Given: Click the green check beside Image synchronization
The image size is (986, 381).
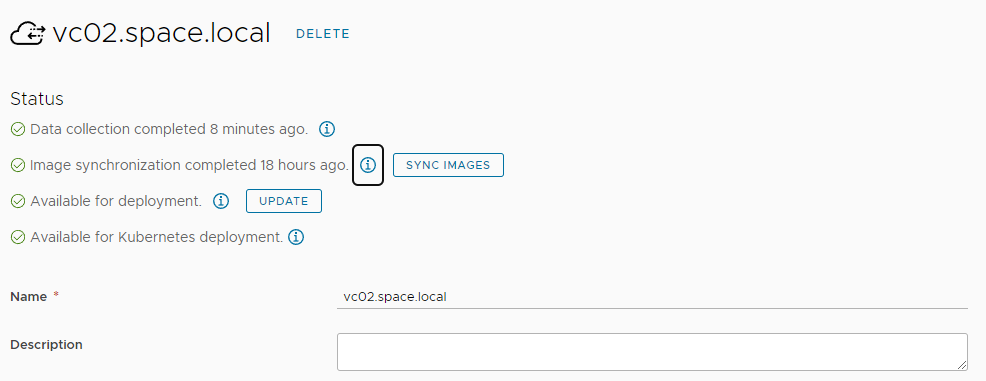Looking at the screenshot, I should [x=18, y=165].
